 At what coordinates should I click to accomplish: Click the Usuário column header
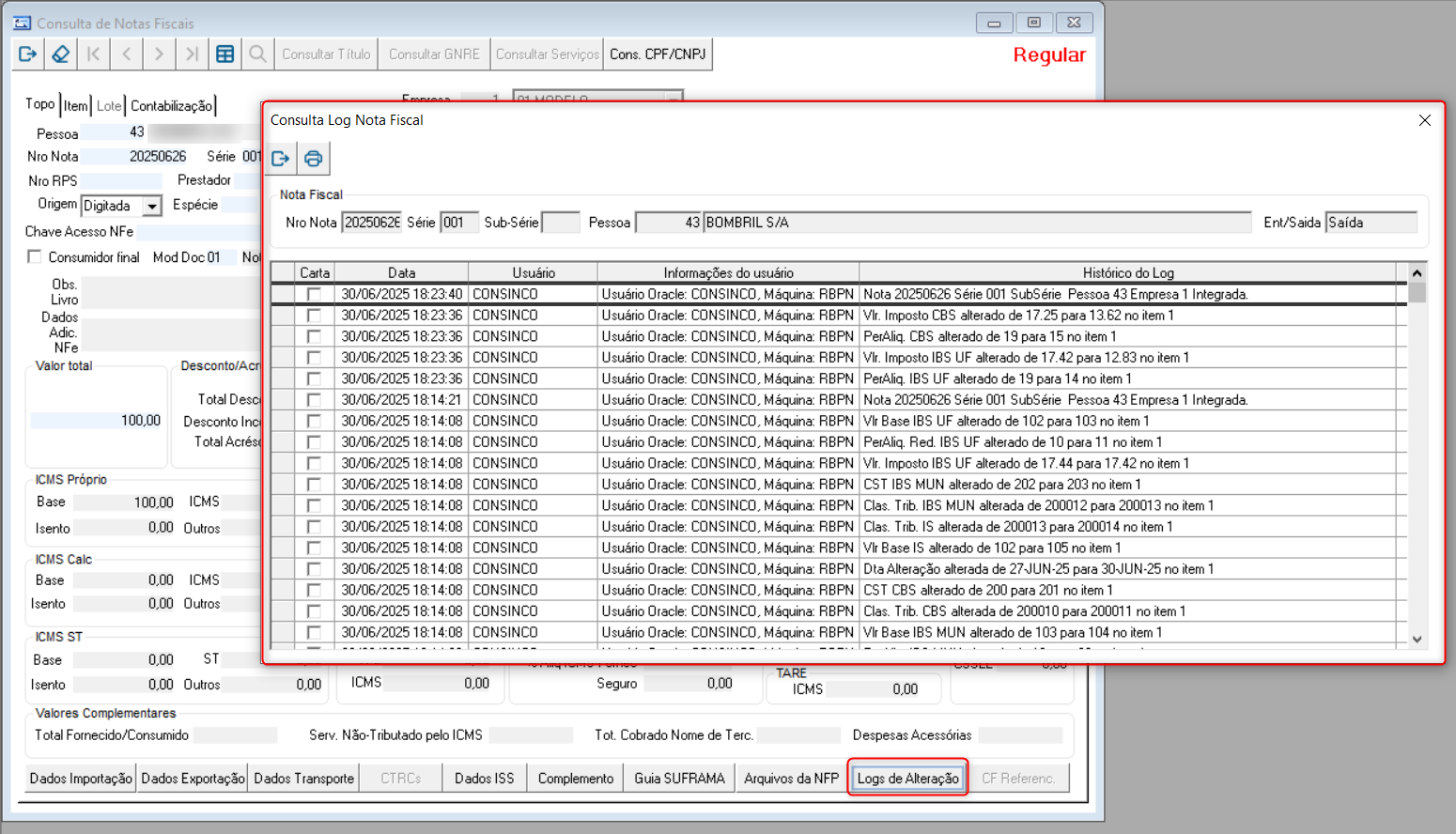[x=534, y=272]
